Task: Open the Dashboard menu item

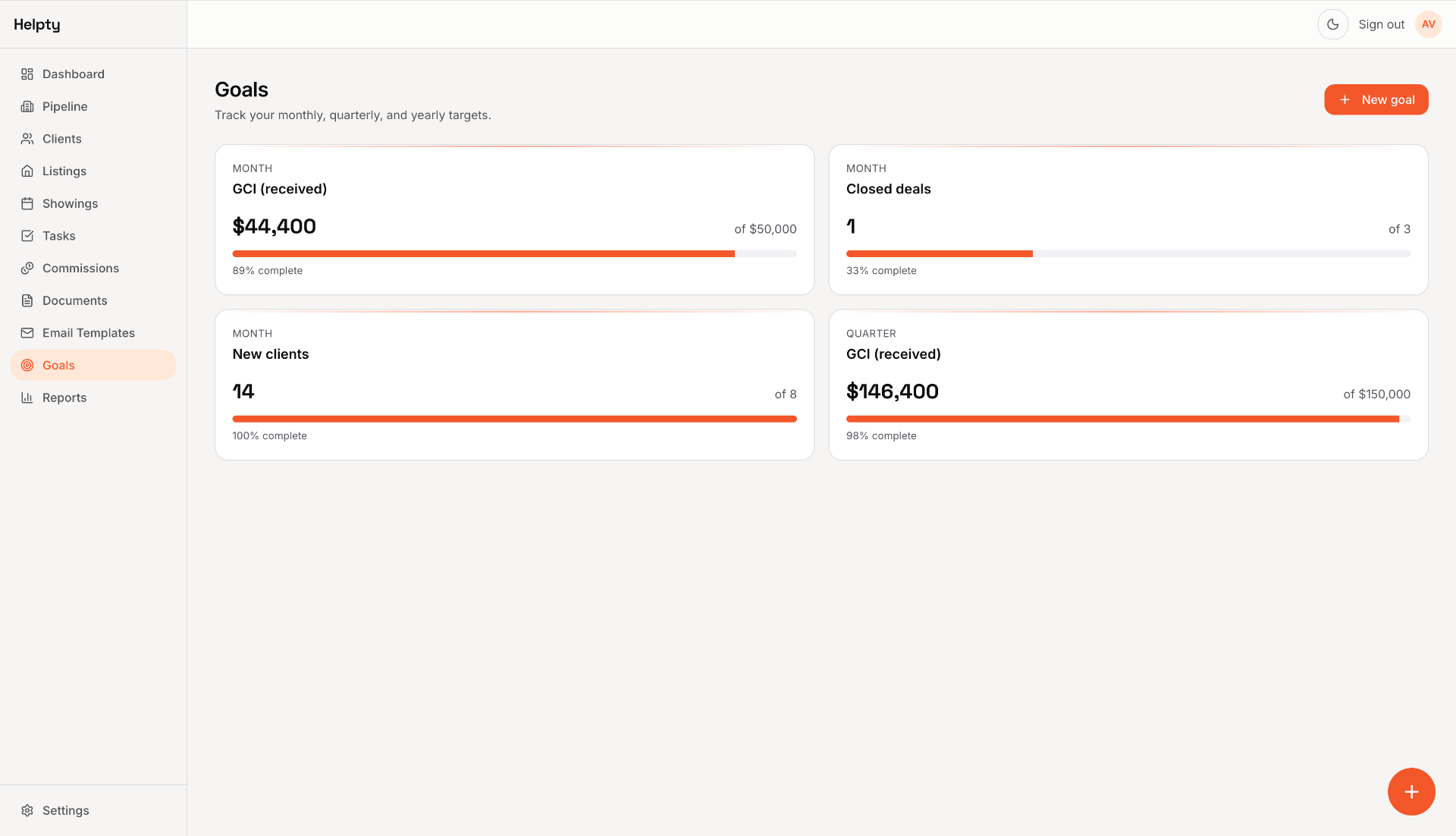Action: tap(93, 74)
